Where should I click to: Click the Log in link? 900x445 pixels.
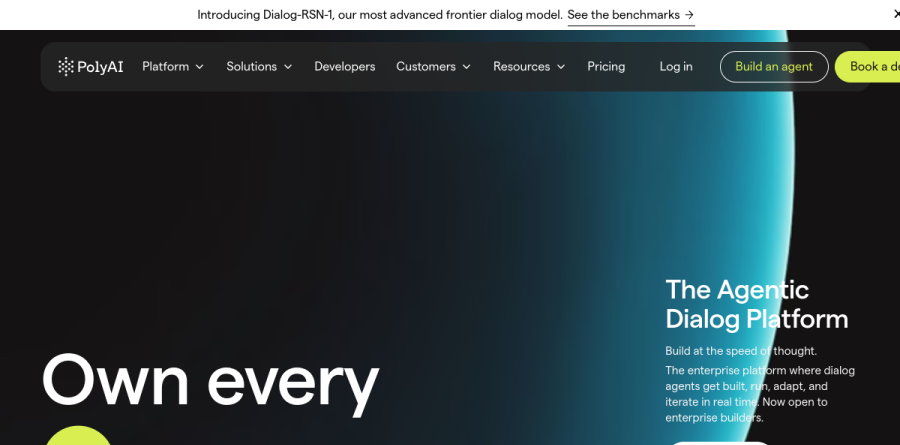pyautogui.click(x=676, y=67)
